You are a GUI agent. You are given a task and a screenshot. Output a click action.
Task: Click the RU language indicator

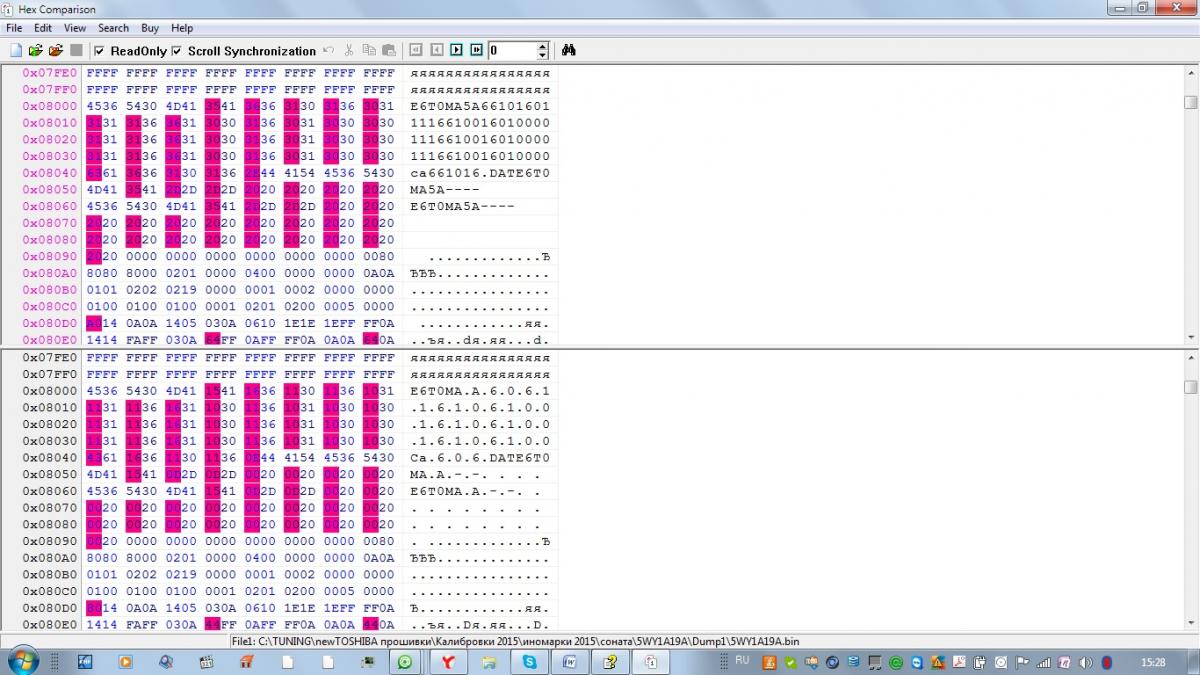click(742, 660)
